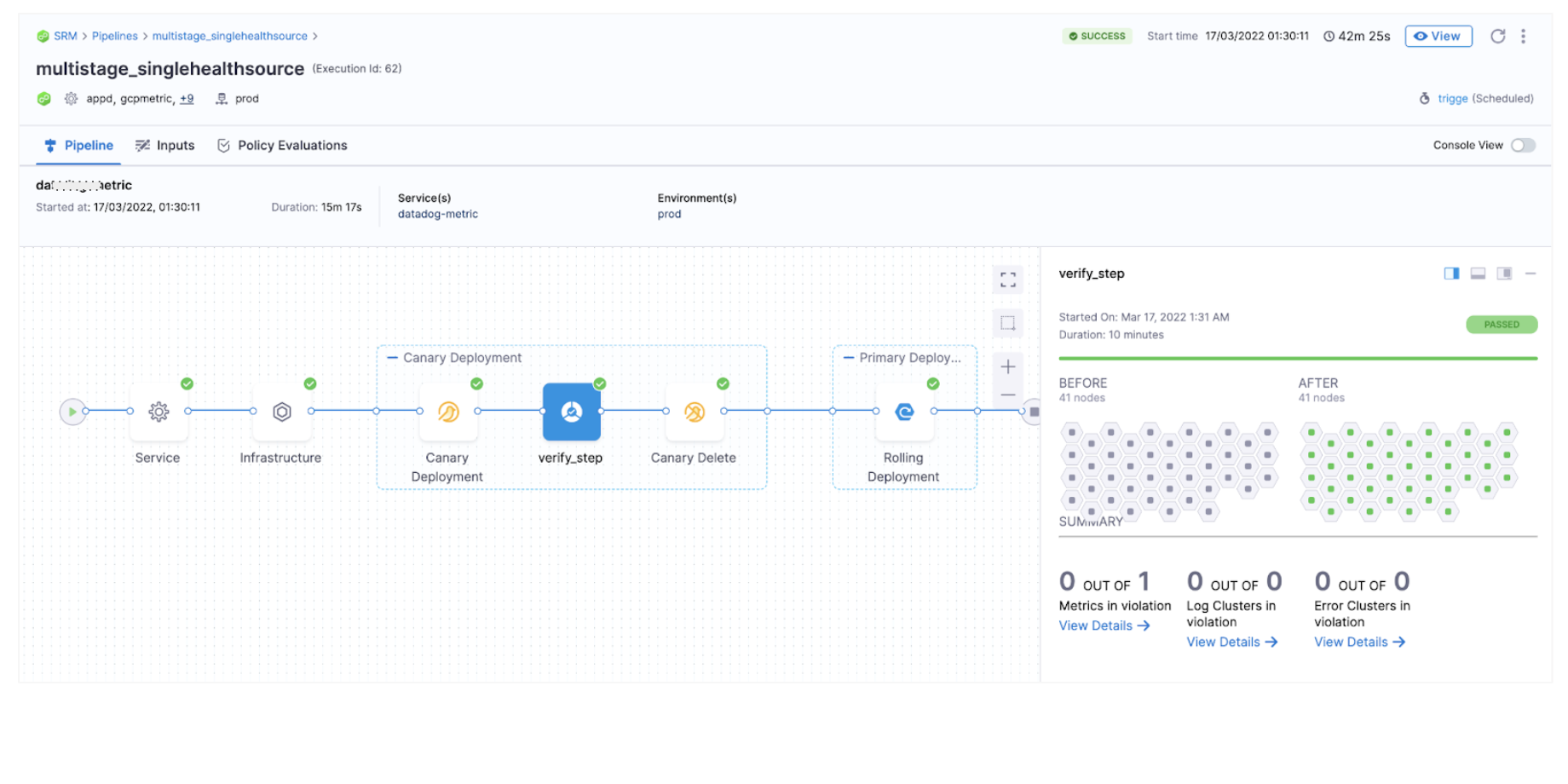Dock step details panel to right
This screenshot has height=784, width=1568.
[1451, 274]
